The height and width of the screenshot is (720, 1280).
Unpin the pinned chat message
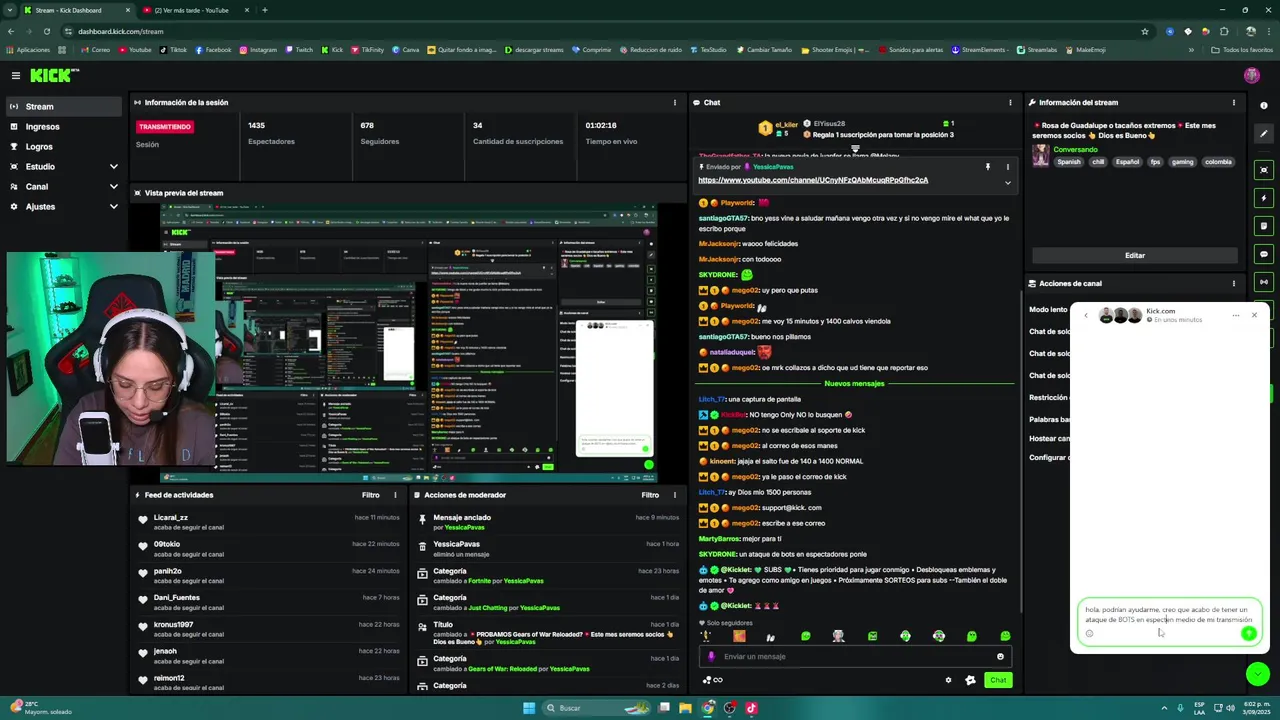tap(987, 167)
